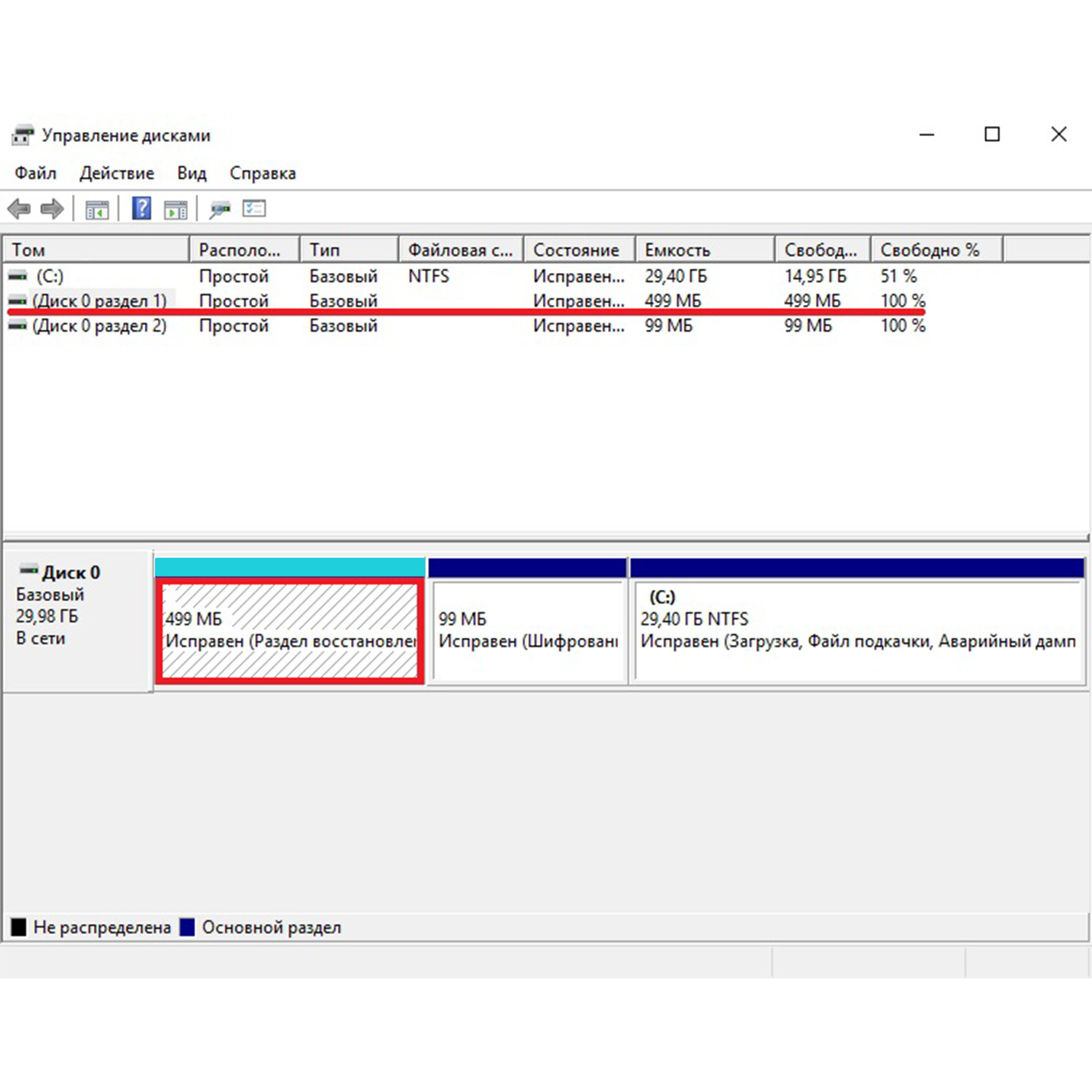This screenshot has height=1092, width=1092.
Task: Maximize the Disk Management window
Action: click(992, 135)
